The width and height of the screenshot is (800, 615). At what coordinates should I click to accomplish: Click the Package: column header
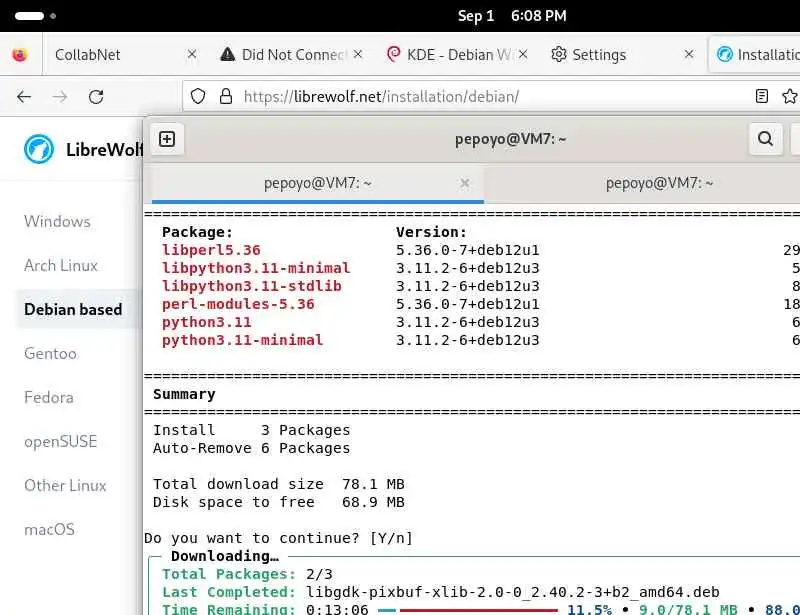click(197, 232)
